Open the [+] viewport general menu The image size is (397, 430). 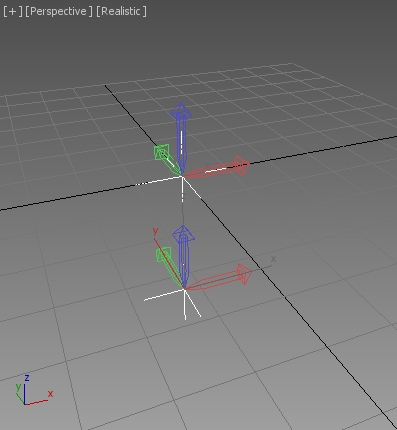[x=13, y=11]
